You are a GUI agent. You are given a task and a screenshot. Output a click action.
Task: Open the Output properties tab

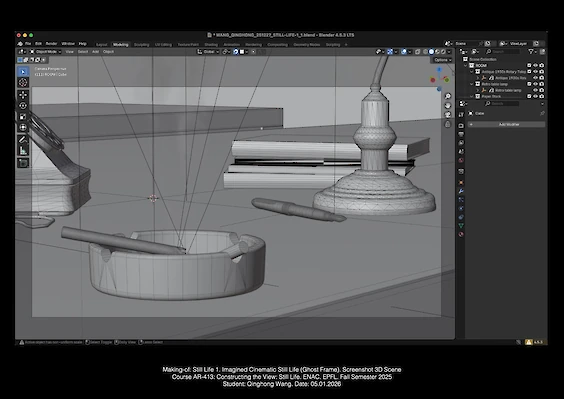coord(461,134)
